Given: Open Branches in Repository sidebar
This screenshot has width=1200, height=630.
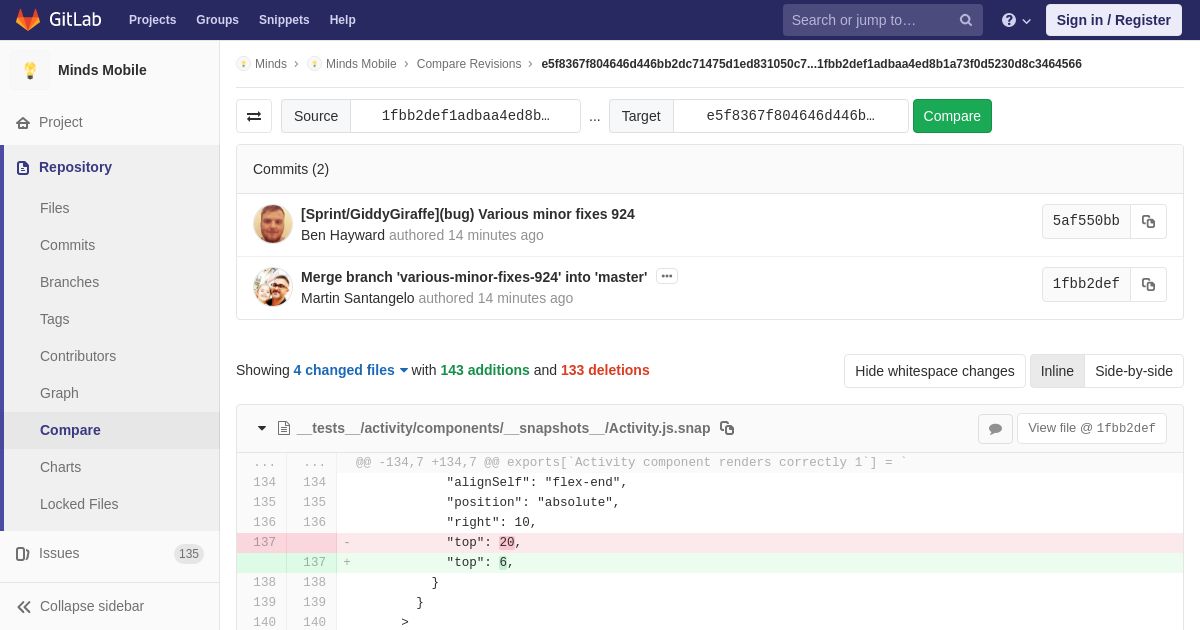Looking at the screenshot, I should pyautogui.click(x=69, y=282).
